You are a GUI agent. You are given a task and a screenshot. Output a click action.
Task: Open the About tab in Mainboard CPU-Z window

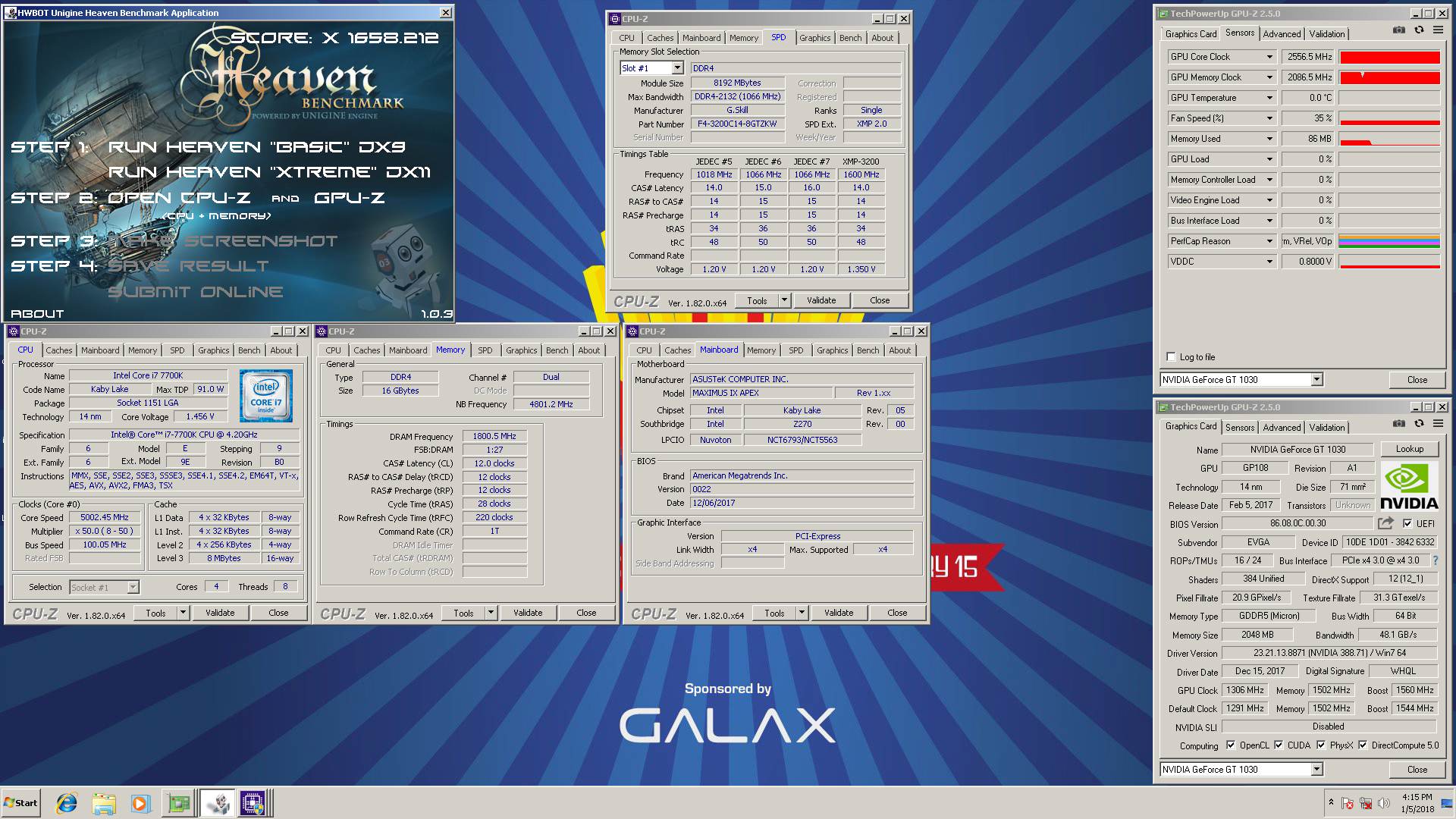pos(900,350)
